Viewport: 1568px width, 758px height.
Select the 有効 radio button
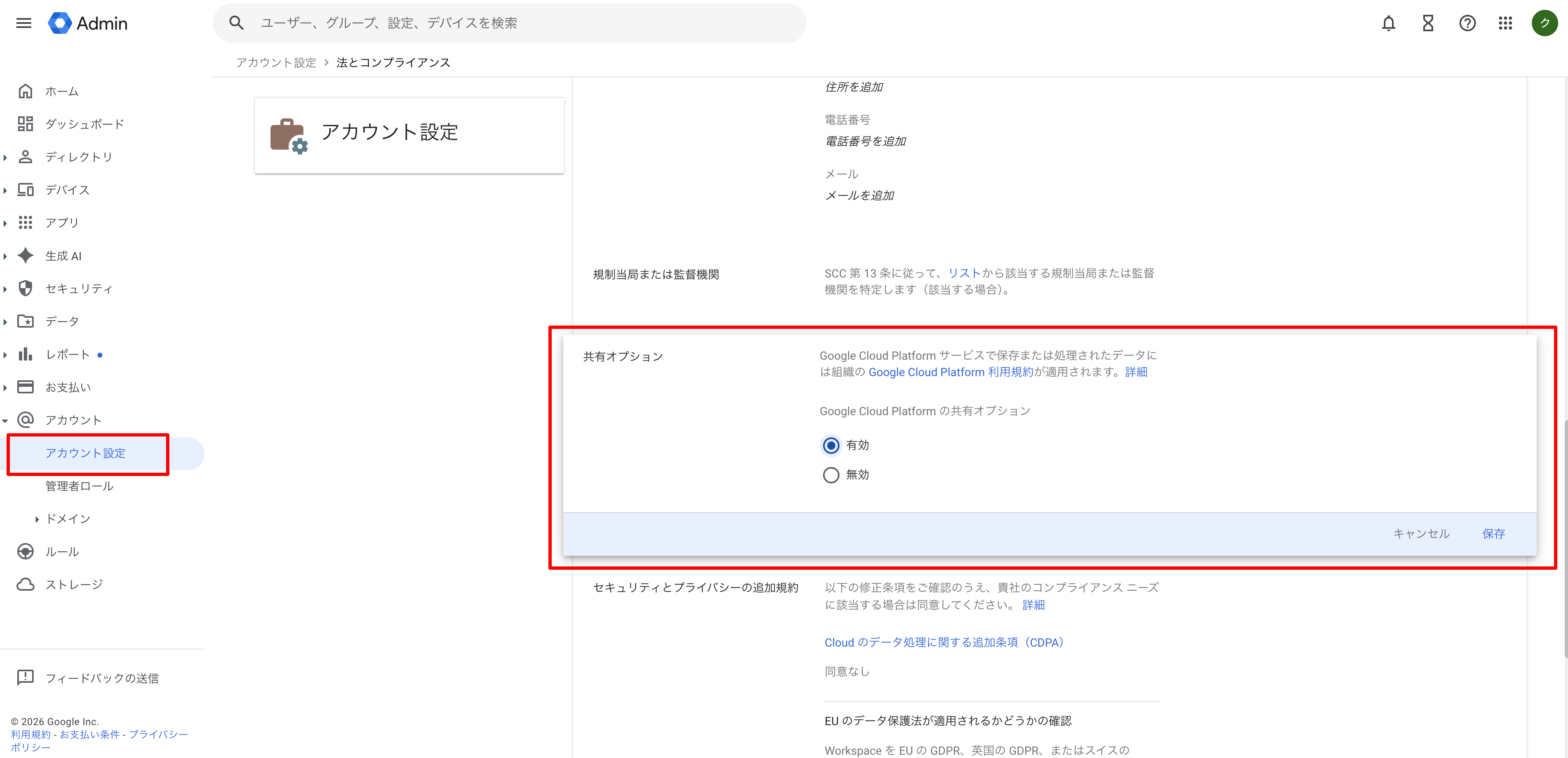click(831, 445)
